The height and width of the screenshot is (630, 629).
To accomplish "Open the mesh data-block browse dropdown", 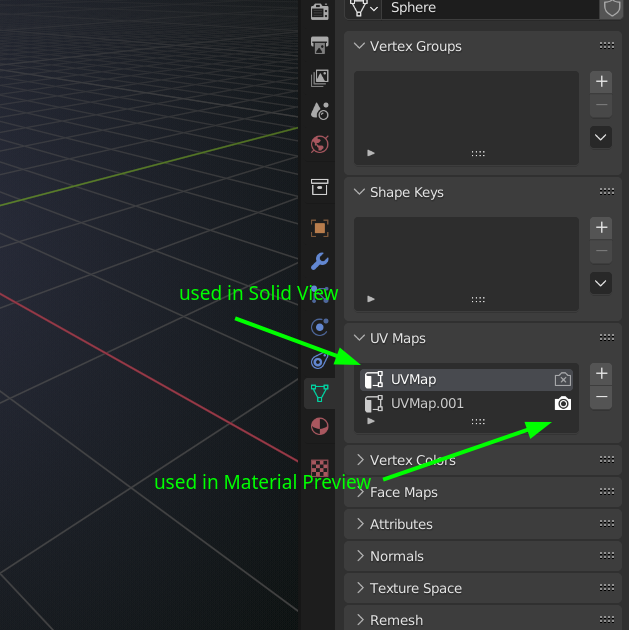I will click(364, 8).
